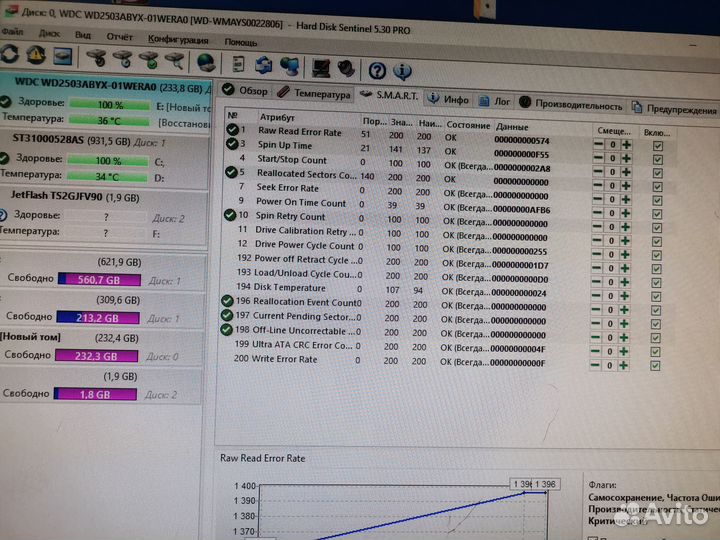720x540 pixels.
Task: Click the refresh icon in the toolbar
Action: (x=10, y=55)
